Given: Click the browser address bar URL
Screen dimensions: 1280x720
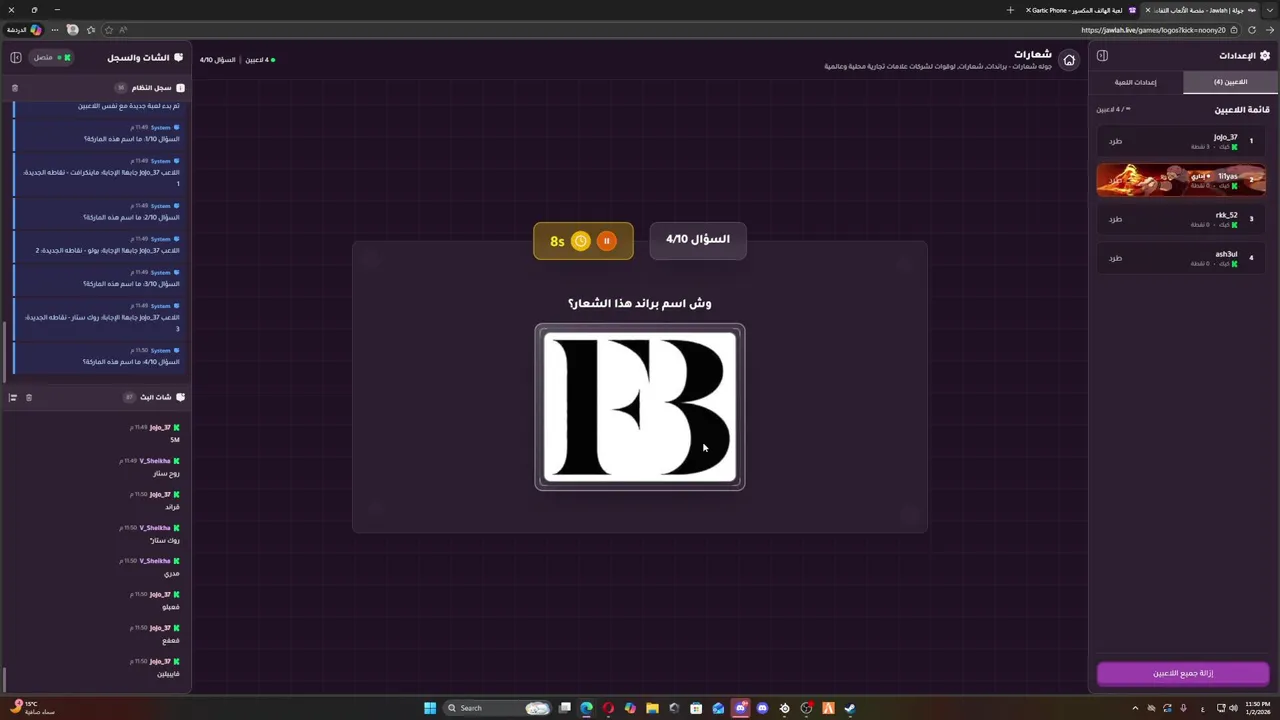Looking at the screenshot, I should (1153, 30).
